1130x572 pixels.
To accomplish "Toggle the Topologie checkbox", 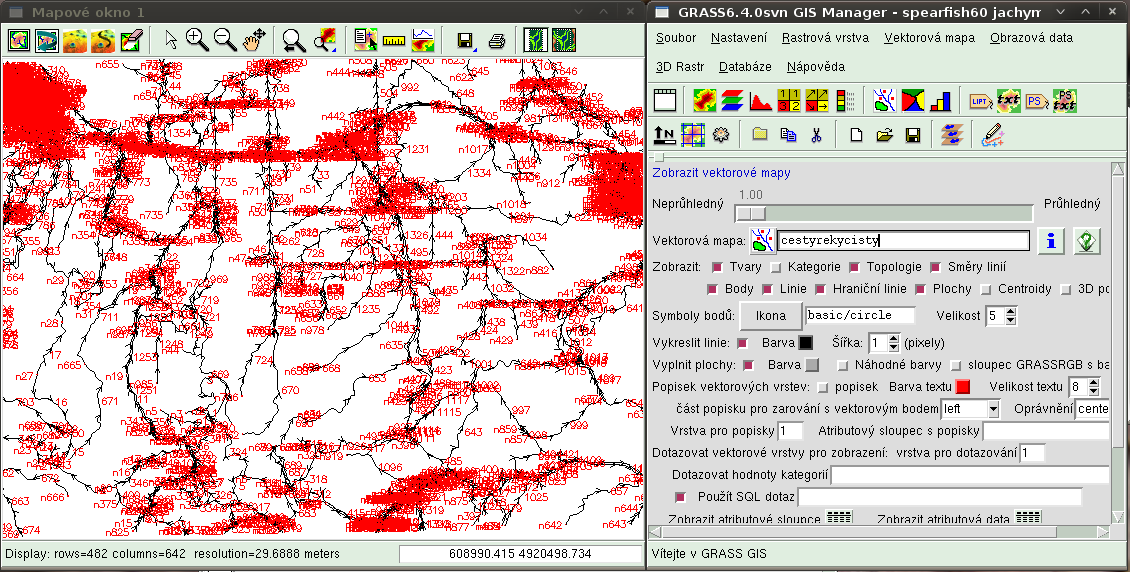I will pos(854,267).
